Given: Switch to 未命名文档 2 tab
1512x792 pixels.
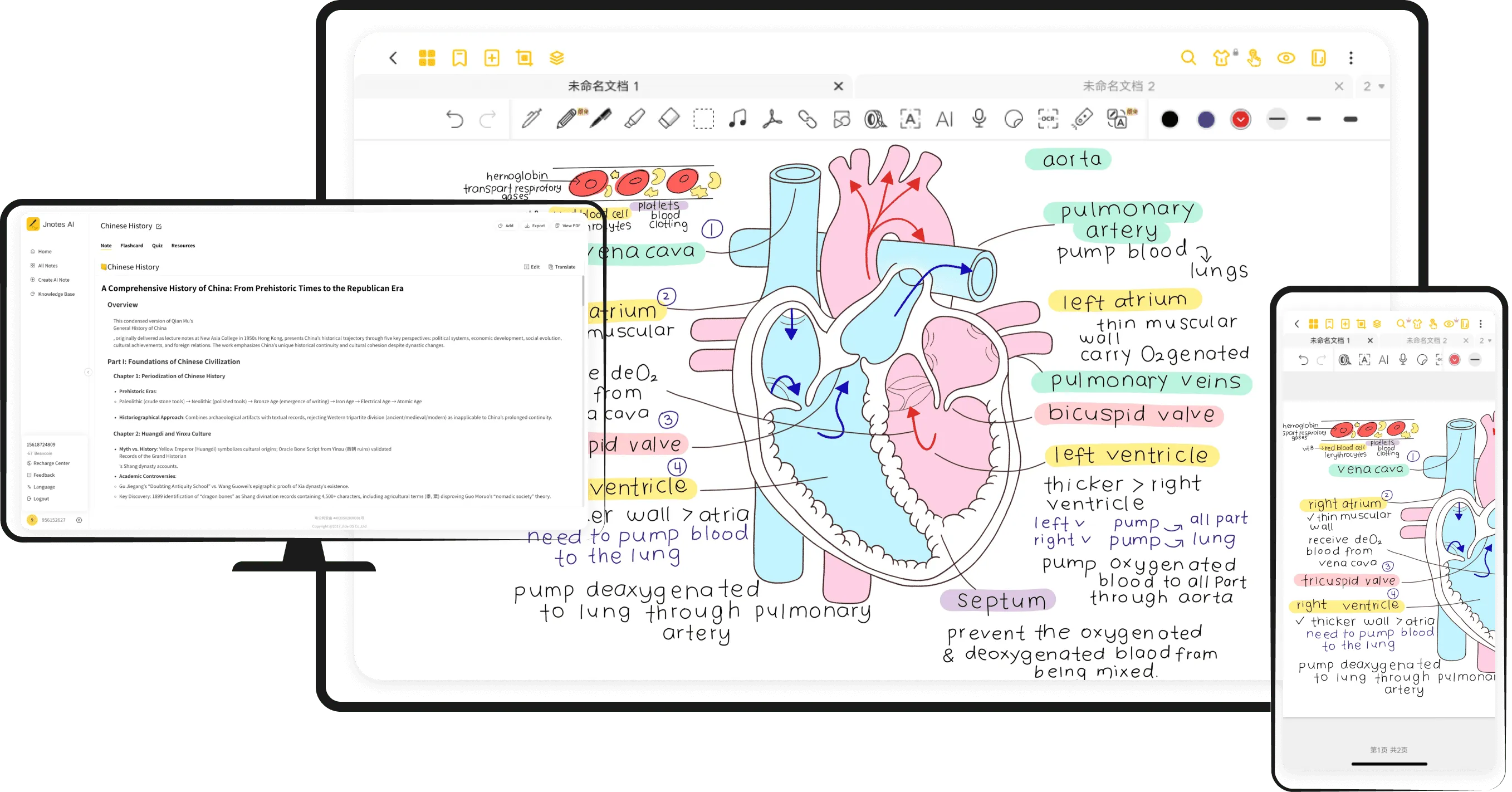Looking at the screenshot, I should 1118,87.
